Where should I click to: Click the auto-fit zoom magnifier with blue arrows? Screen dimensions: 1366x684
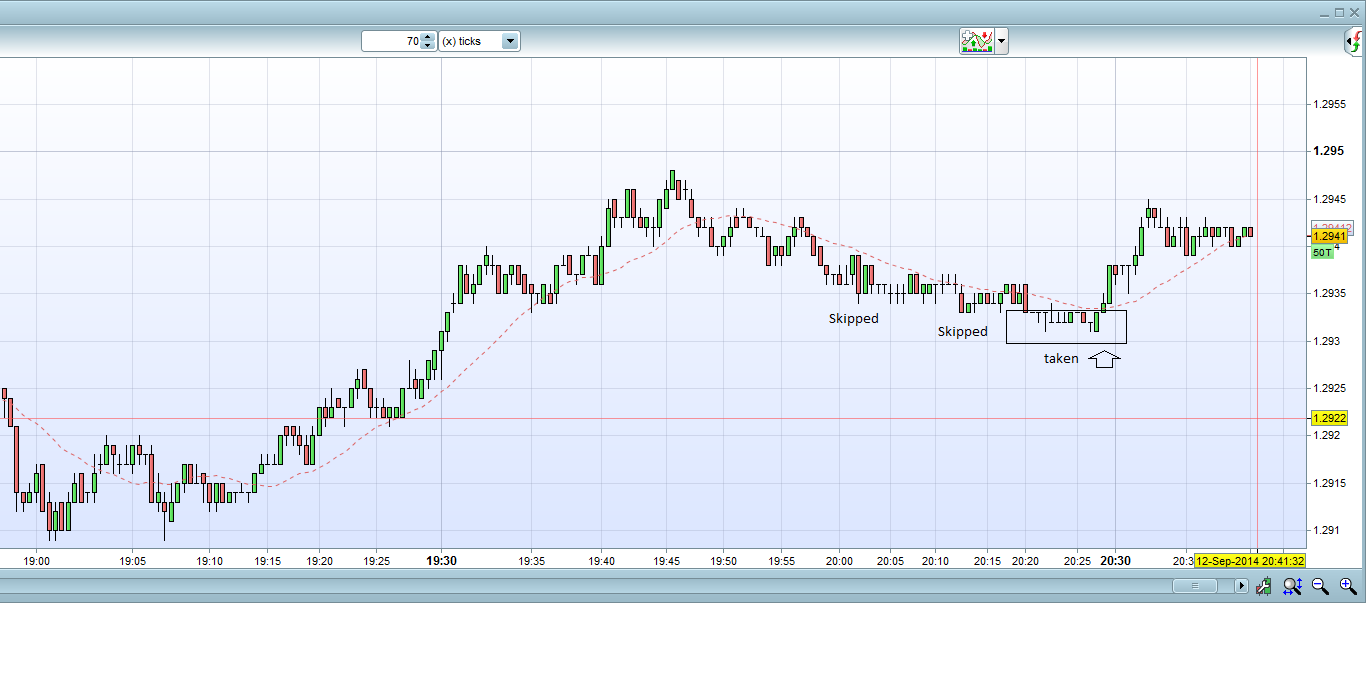(x=1292, y=587)
